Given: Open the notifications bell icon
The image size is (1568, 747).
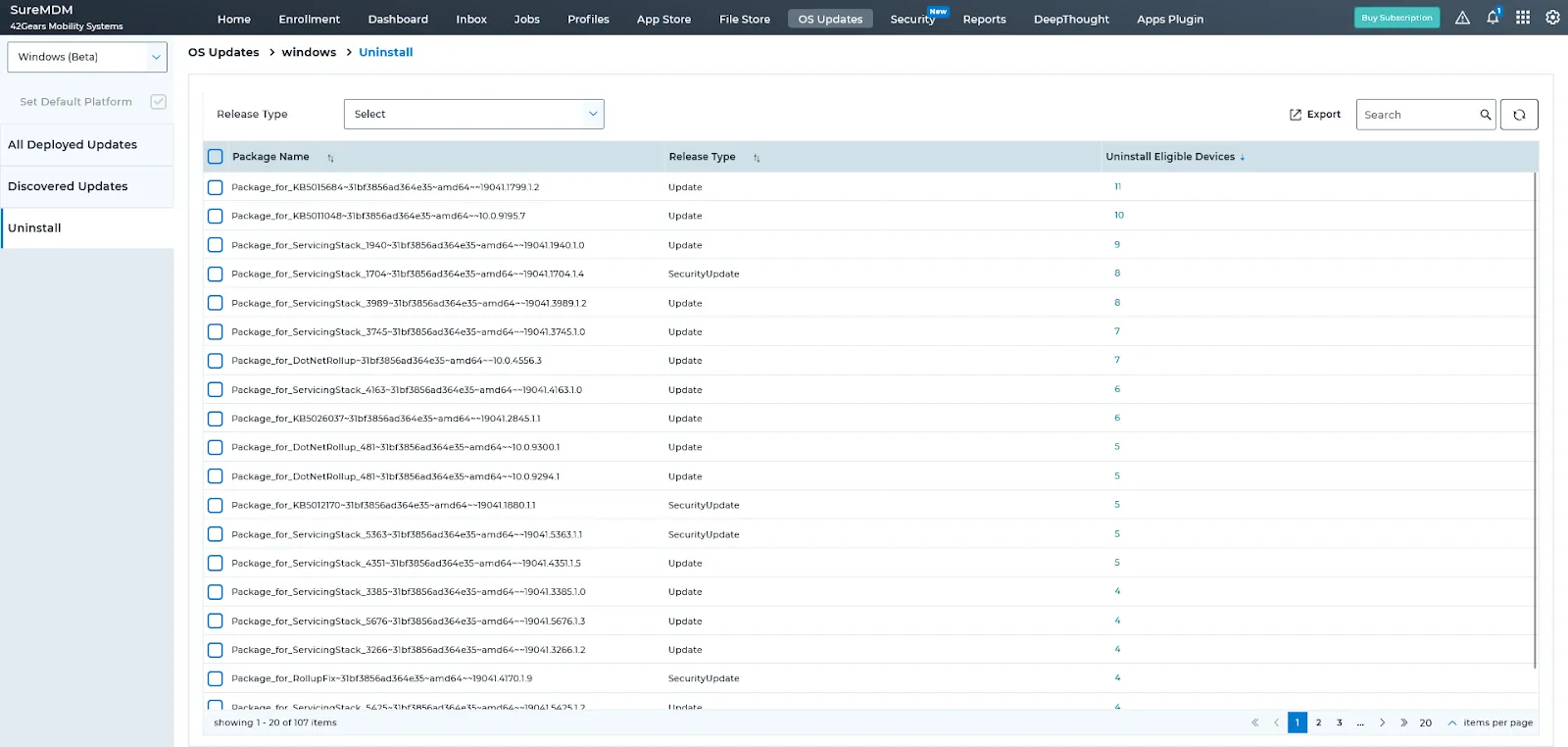Looking at the screenshot, I should pyautogui.click(x=1493, y=18).
